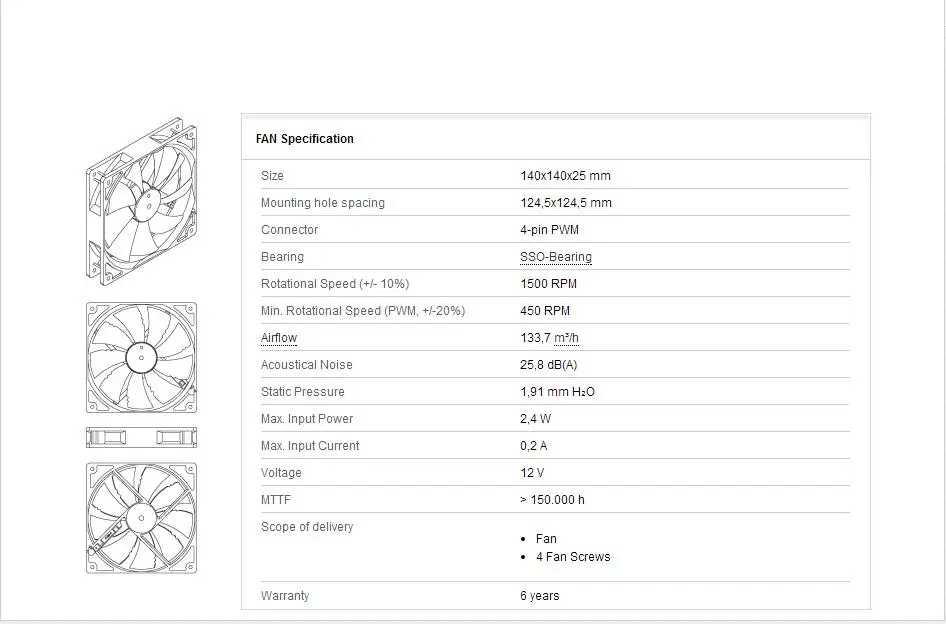Screen dimensions: 946x624
Task: Select the 2,4 W value
Action: tap(536, 419)
